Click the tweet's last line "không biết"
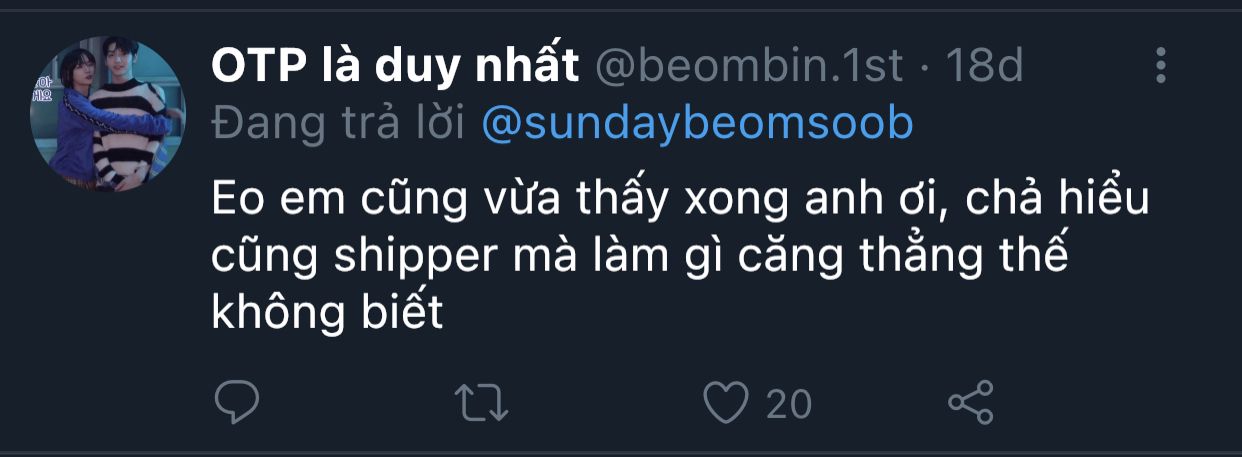Image resolution: width=1242 pixels, height=457 pixels. [327, 314]
